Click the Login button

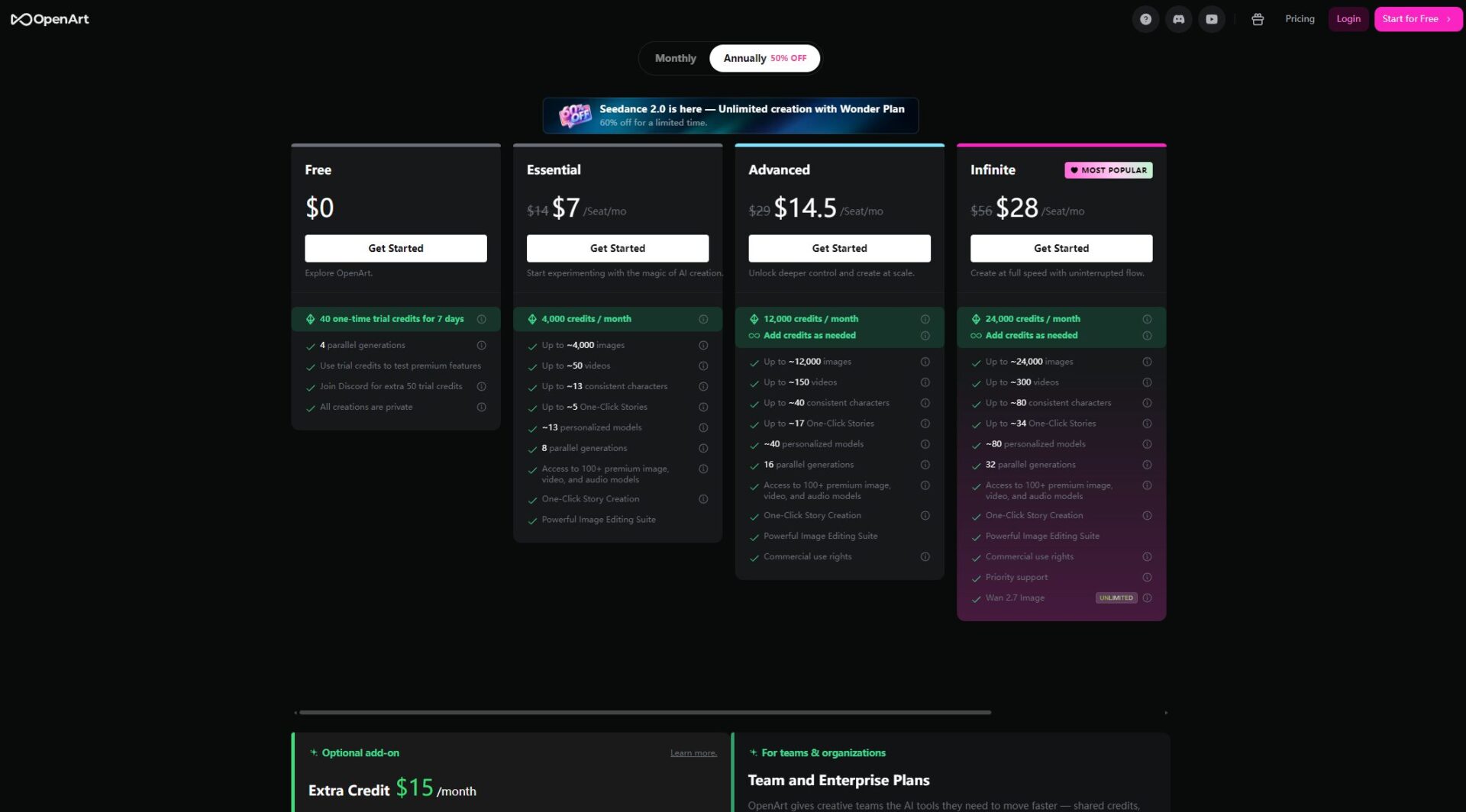click(x=1348, y=19)
